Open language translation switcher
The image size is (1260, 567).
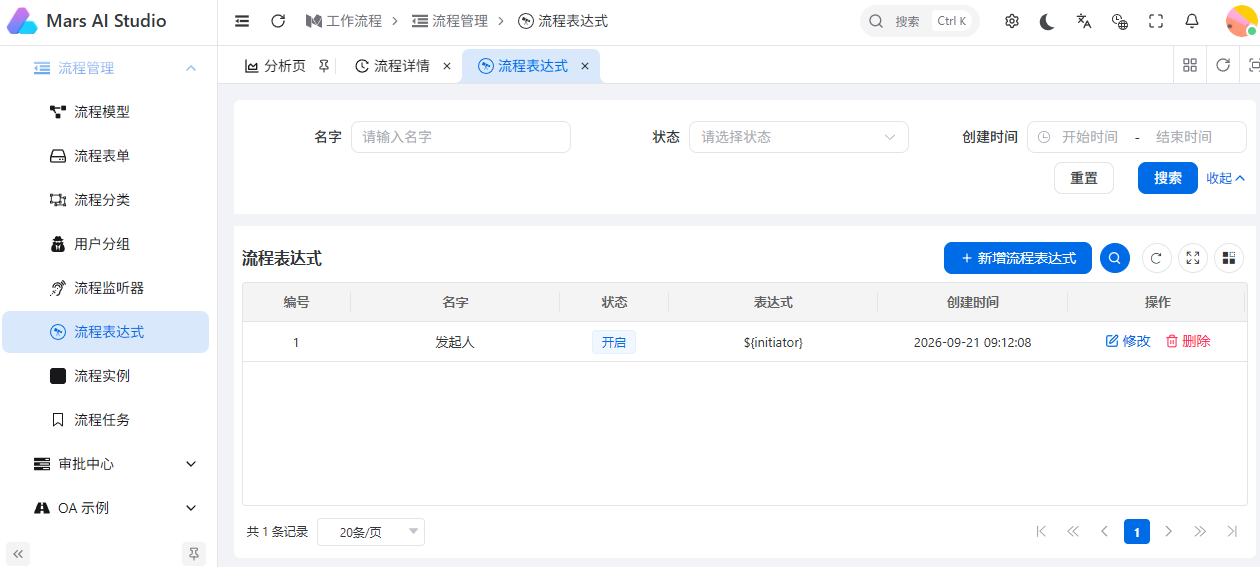click(1084, 21)
